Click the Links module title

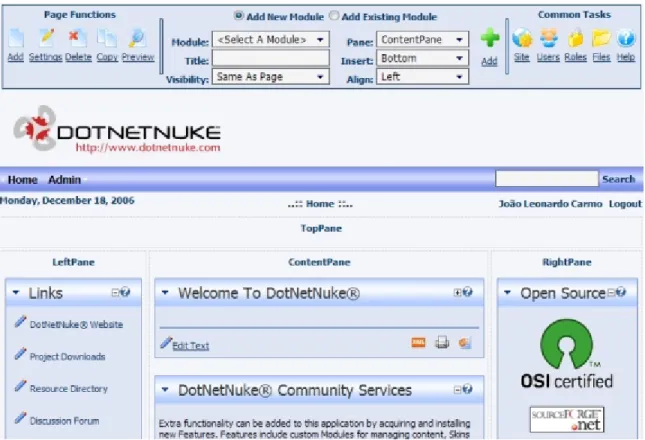tap(45, 293)
